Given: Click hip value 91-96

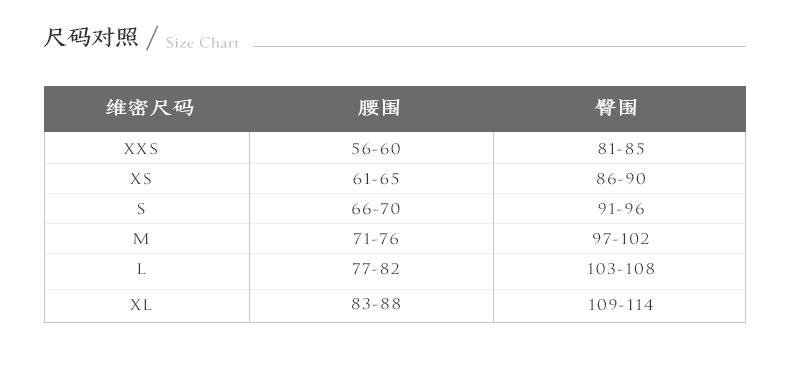Looking at the screenshot, I should click(621, 209).
